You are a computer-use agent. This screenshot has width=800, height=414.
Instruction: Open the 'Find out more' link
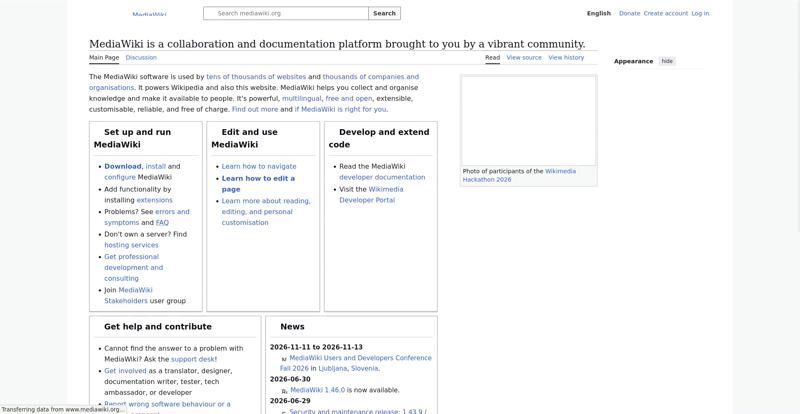255,109
